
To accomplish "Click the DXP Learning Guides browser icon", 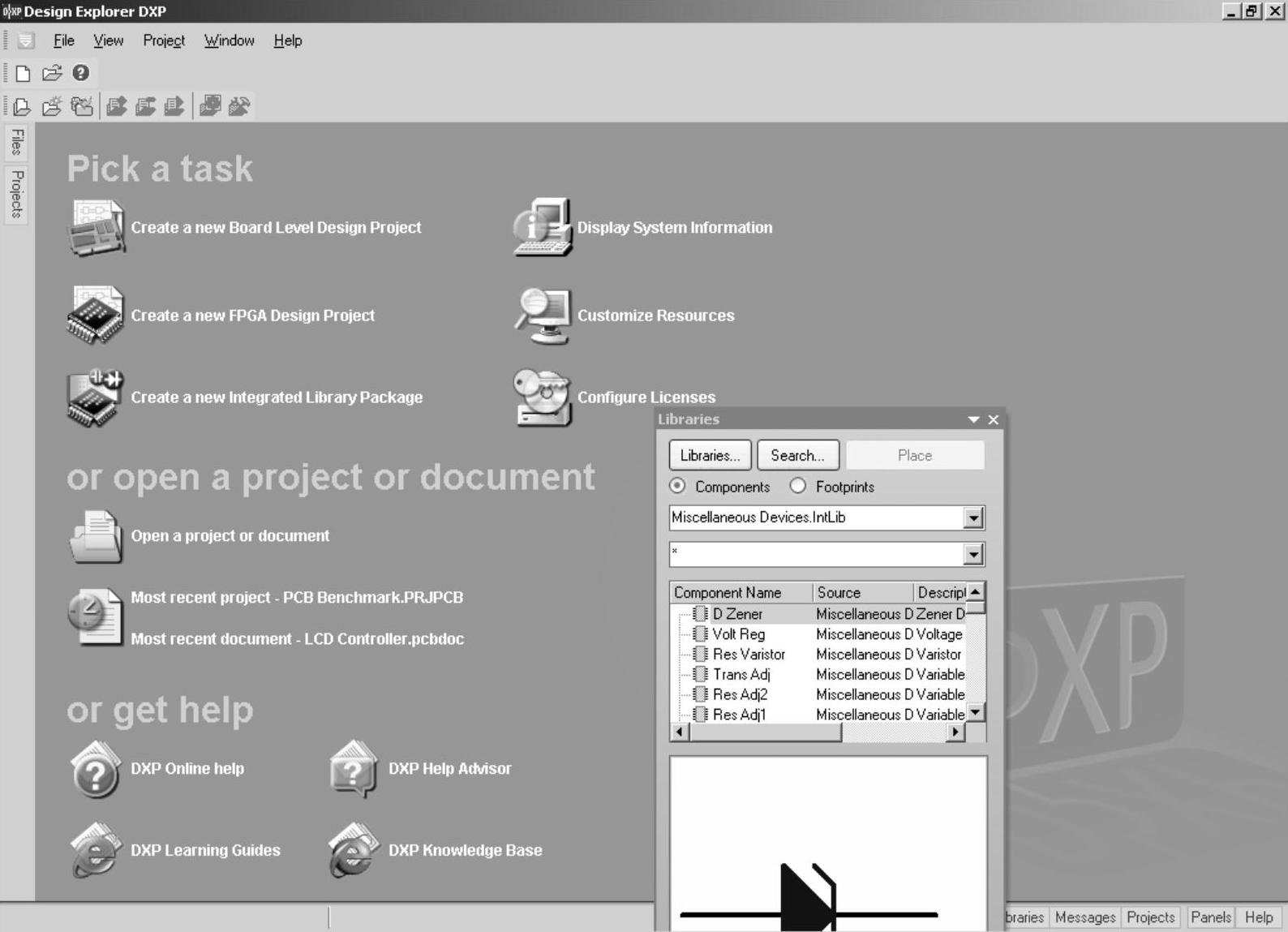I will 96,850.
